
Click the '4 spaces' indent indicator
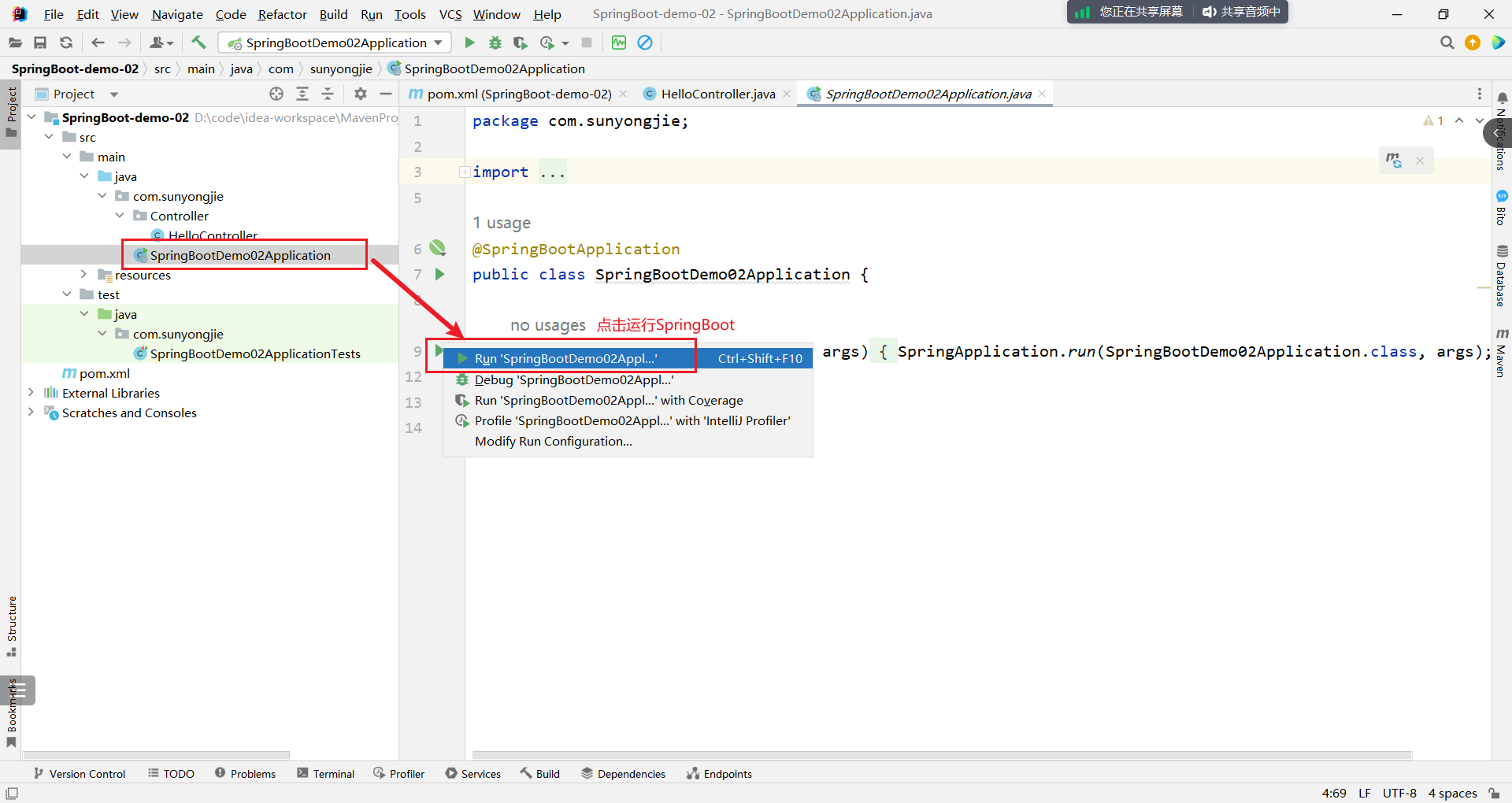[x=1452, y=793]
